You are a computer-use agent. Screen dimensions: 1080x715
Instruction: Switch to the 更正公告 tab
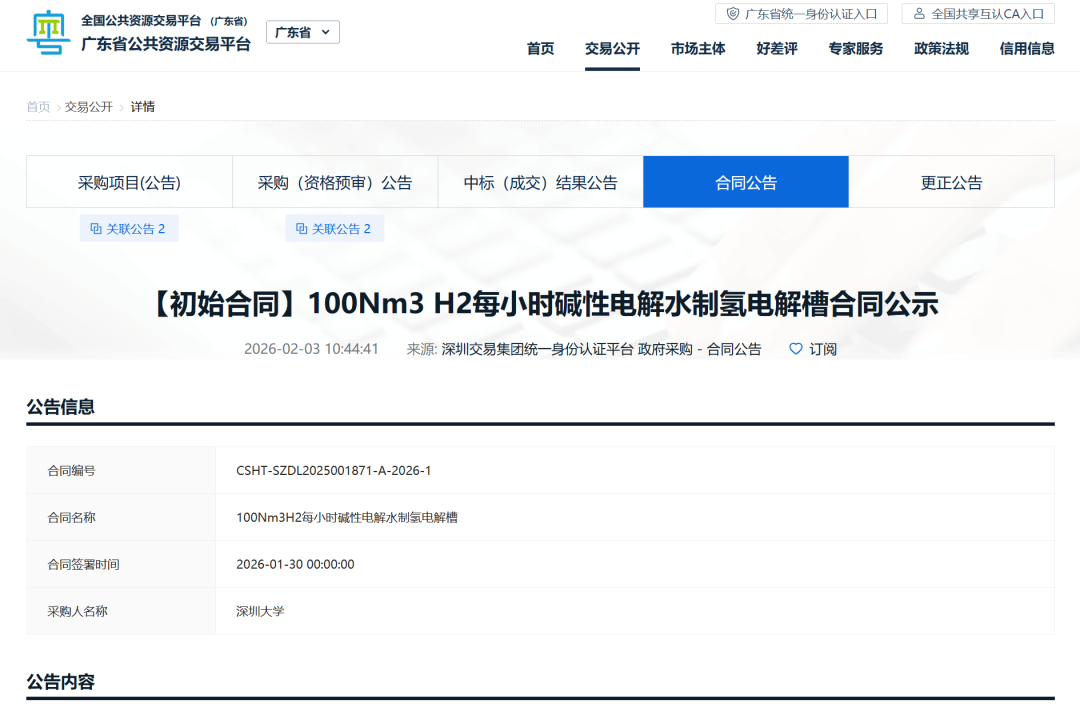[951, 181]
